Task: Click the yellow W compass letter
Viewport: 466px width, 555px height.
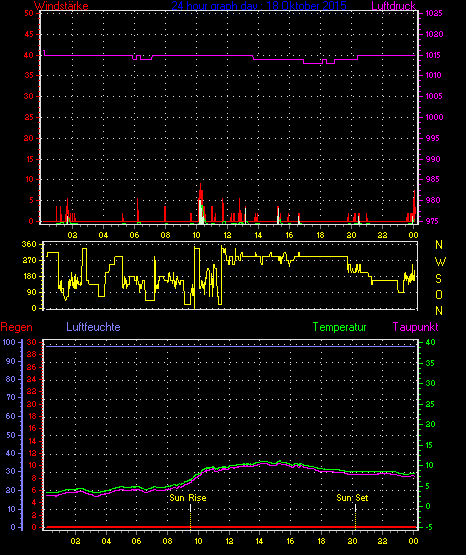Action: [x=440, y=262]
